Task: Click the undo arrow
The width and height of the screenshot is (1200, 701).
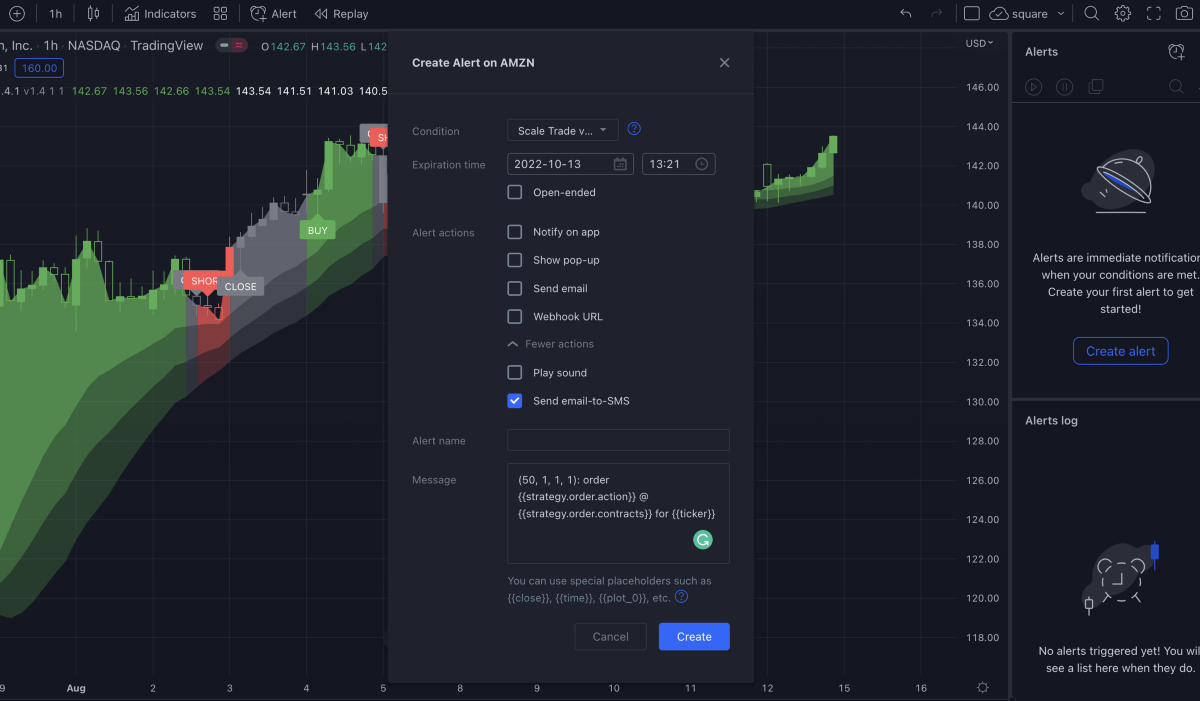Action: pos(906,14)
